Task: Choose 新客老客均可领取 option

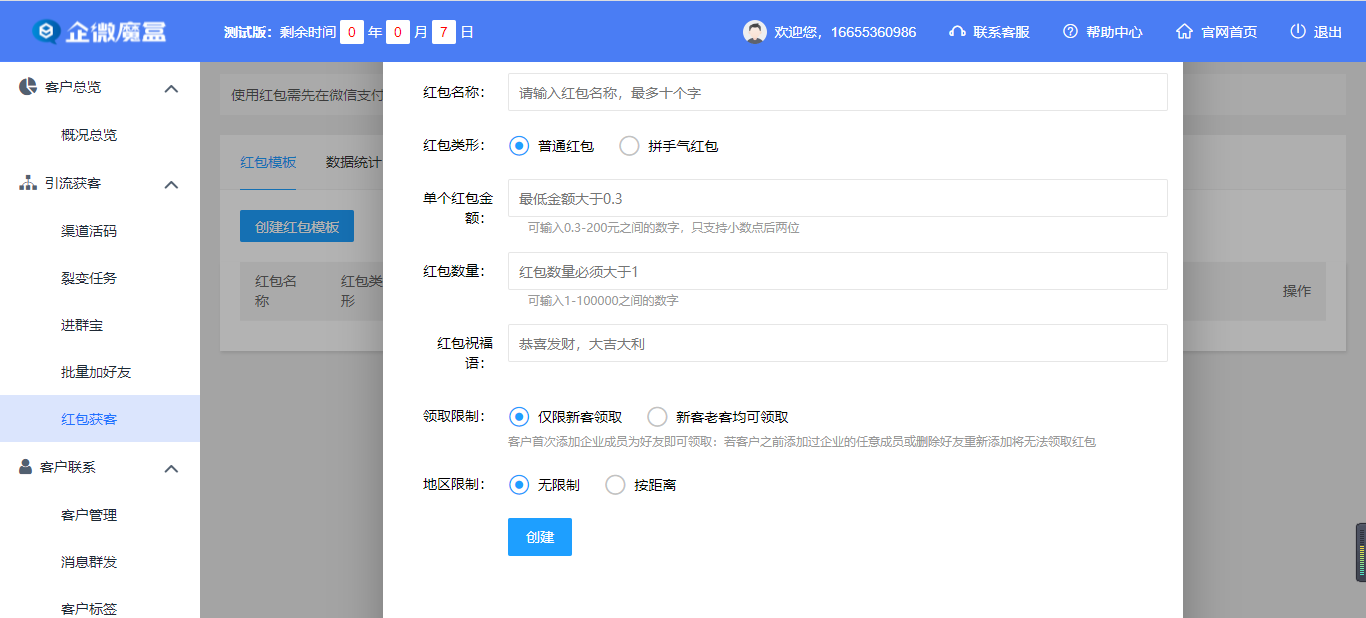Action: point(657,416)
